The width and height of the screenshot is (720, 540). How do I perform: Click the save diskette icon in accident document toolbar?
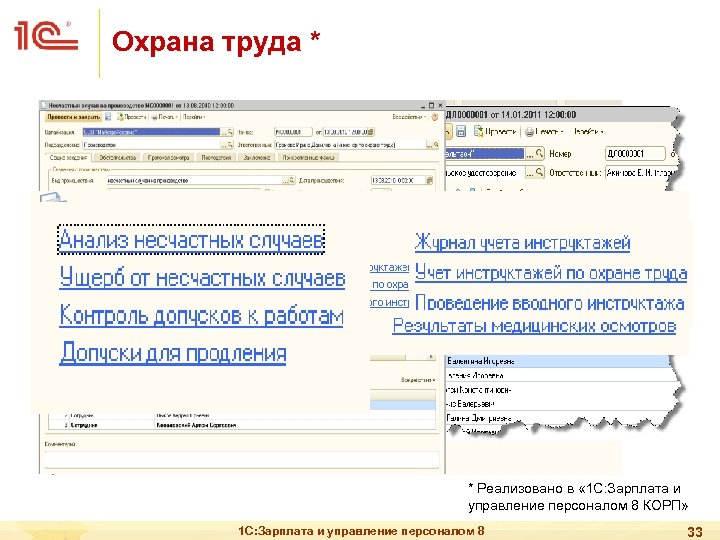coord(108,117)
